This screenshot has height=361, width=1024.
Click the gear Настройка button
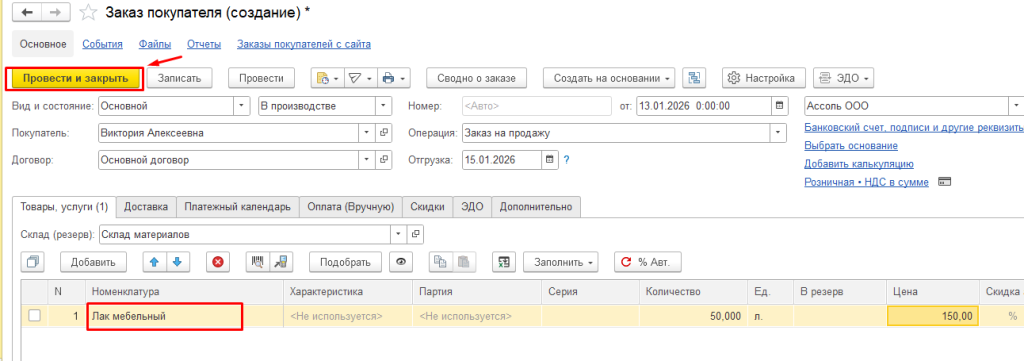pyautogui.click(x=764, y=78)
